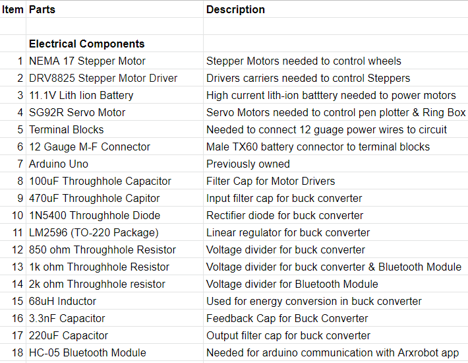This screenshot has width=468, height=363.
Task: Select the "Electrical Components" cell
Action: pos(115,43)
